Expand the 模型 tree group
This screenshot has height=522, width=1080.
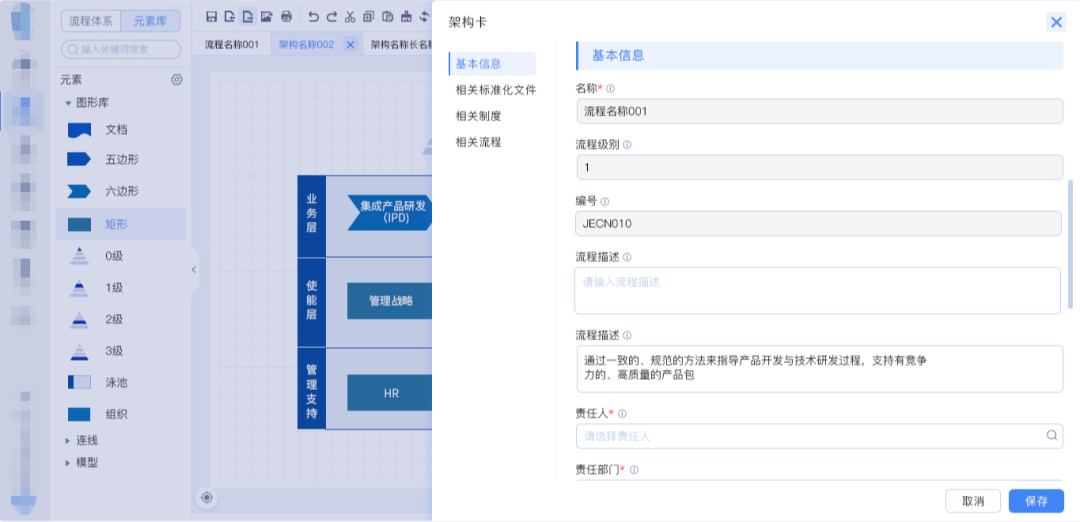tap(68, 463)
